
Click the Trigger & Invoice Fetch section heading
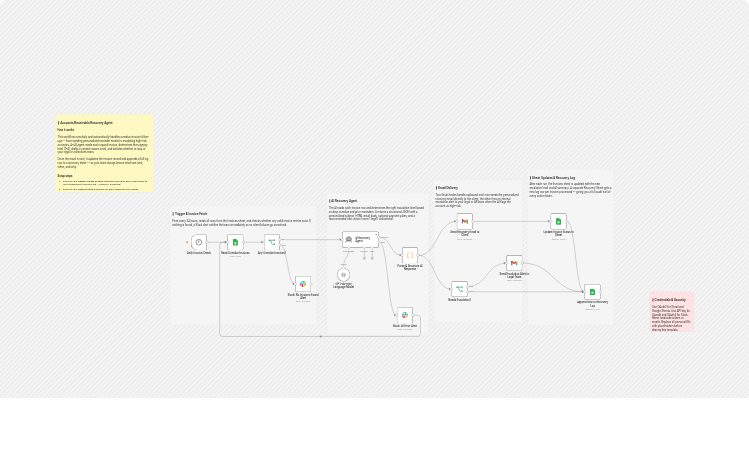pyautogui.click(x=190, y=214)
